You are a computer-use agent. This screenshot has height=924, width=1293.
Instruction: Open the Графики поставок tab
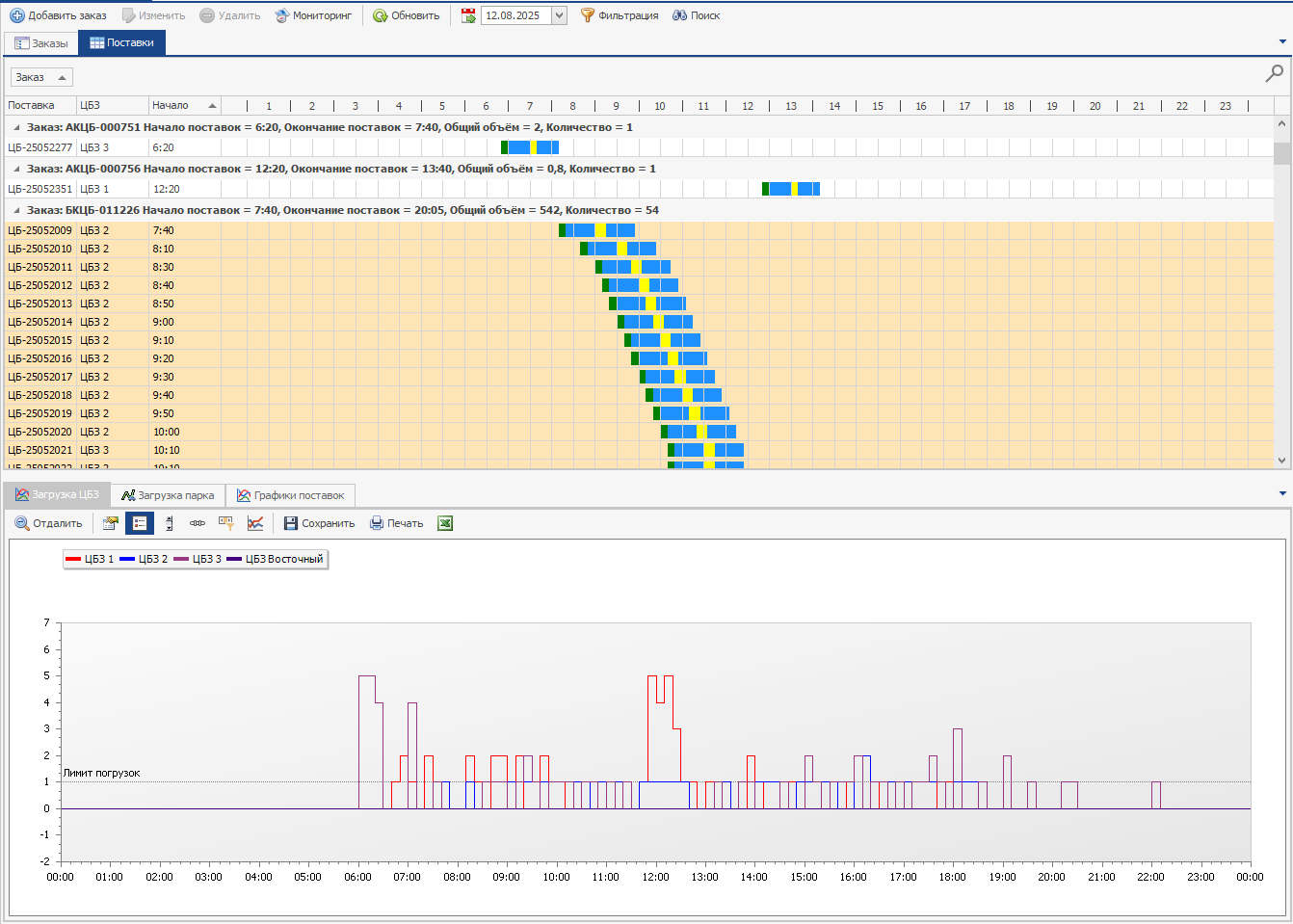(291, 495)
